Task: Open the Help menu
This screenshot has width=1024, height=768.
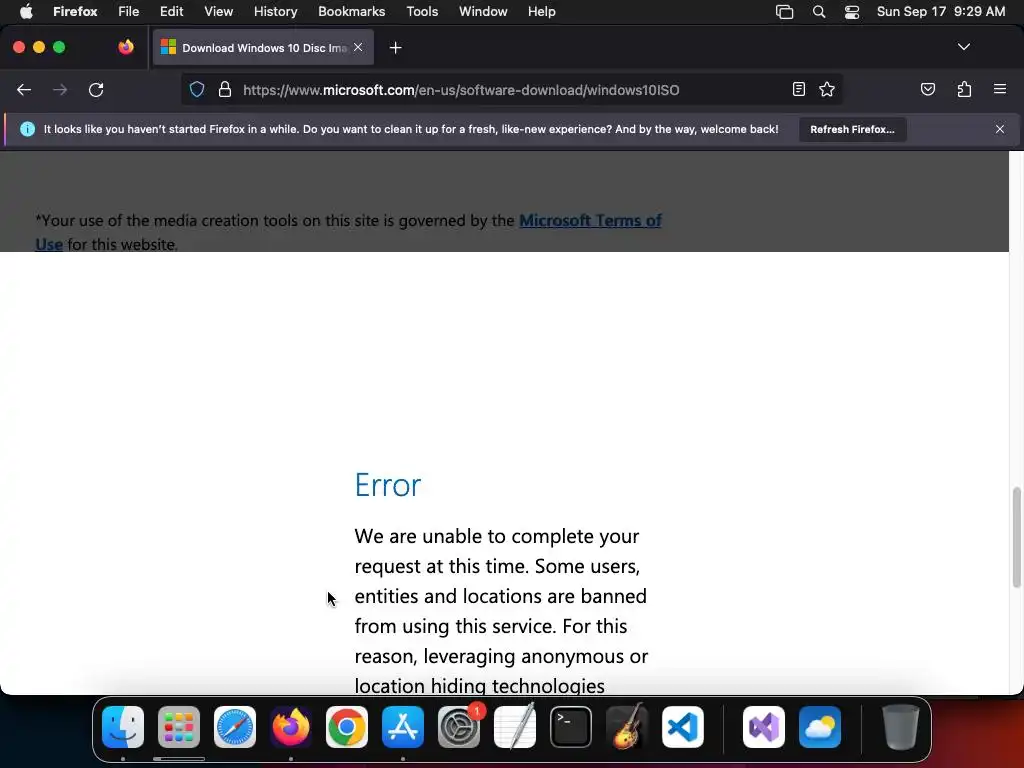Action: pyautogui.click(x=541, y=12)
